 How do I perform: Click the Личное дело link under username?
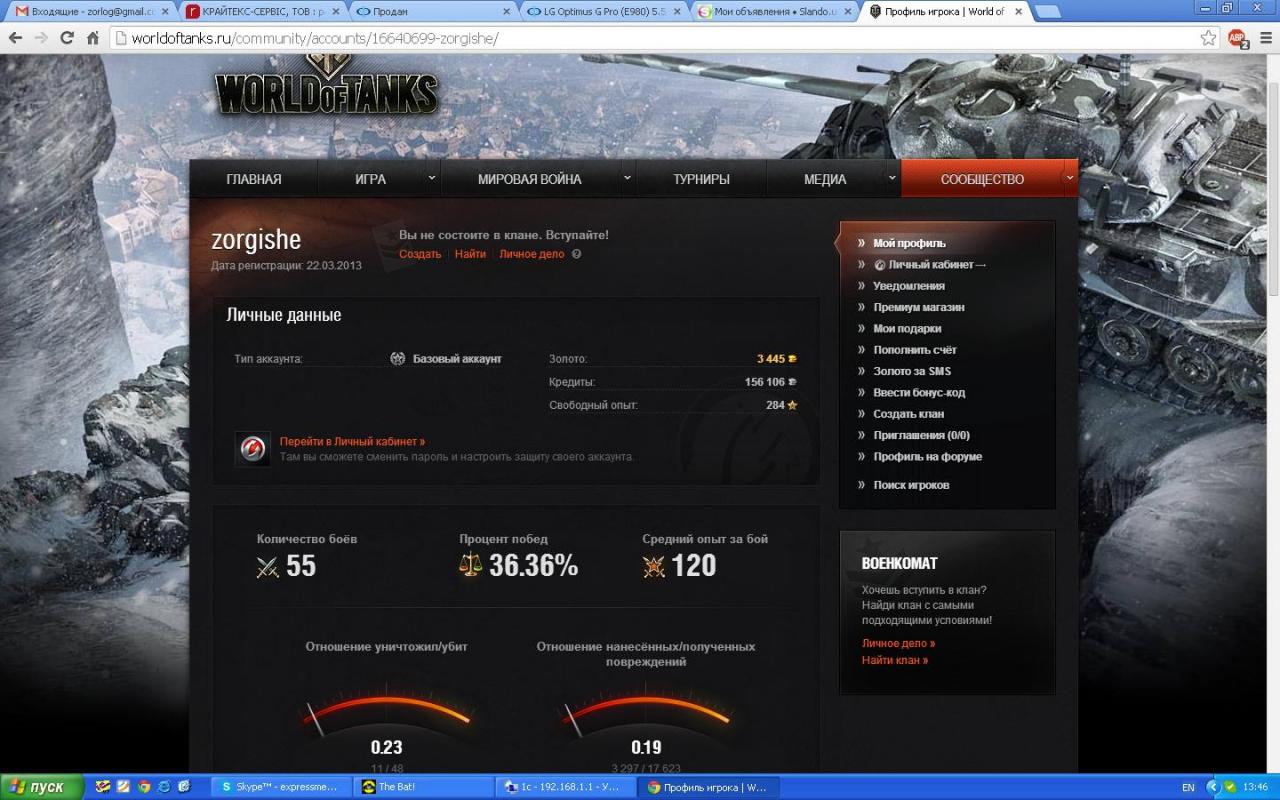532,254
